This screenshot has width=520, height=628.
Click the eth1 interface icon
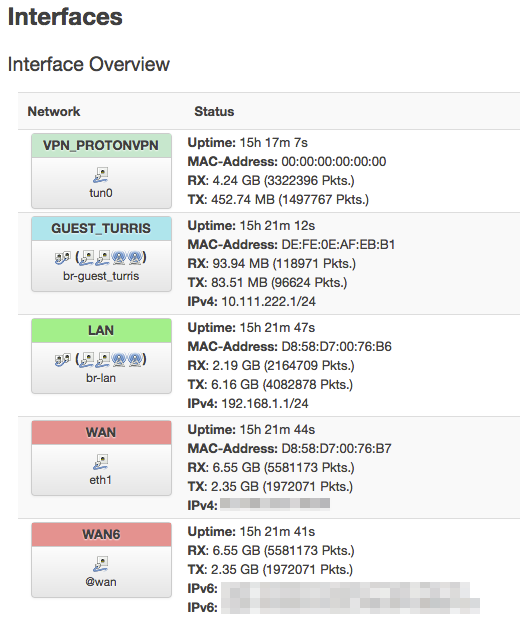101,462
